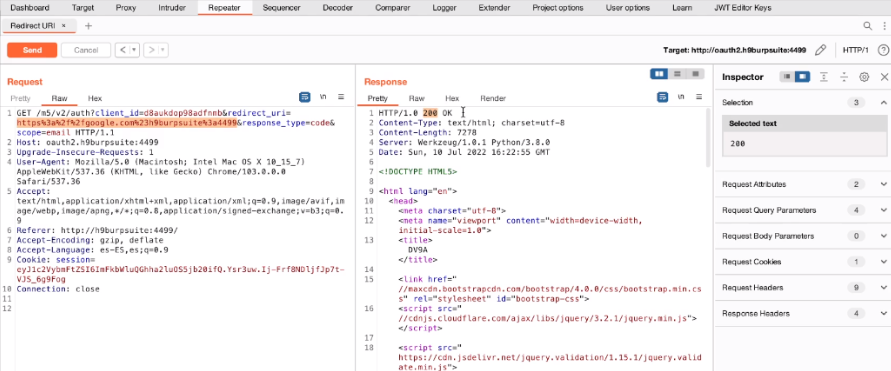Open the Repeater tab options menu
Viewport: 891px width, 371px height.
coord(884,26)
